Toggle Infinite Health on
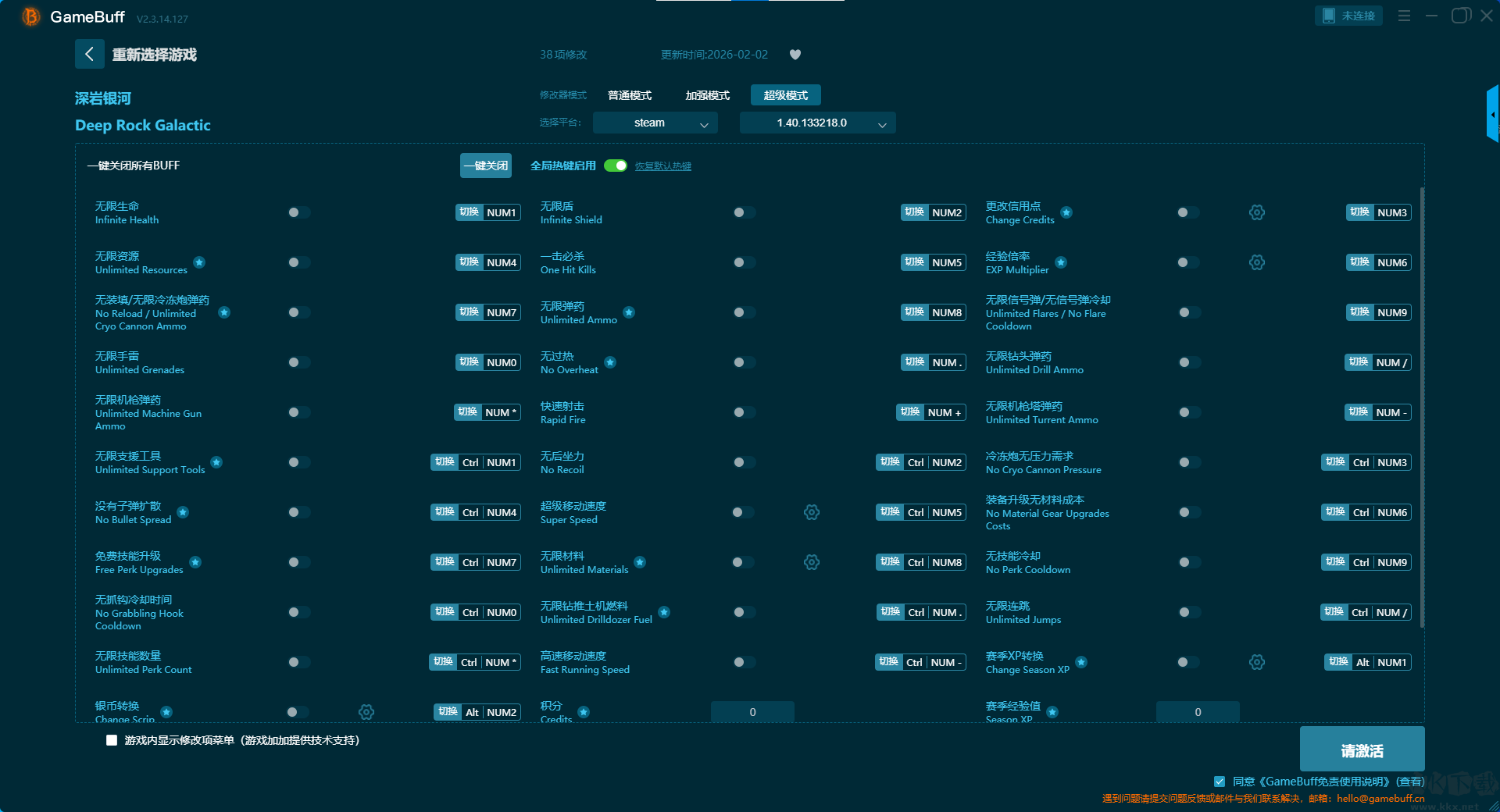This screenshot has width=1500, height=812. coord(298,212)
